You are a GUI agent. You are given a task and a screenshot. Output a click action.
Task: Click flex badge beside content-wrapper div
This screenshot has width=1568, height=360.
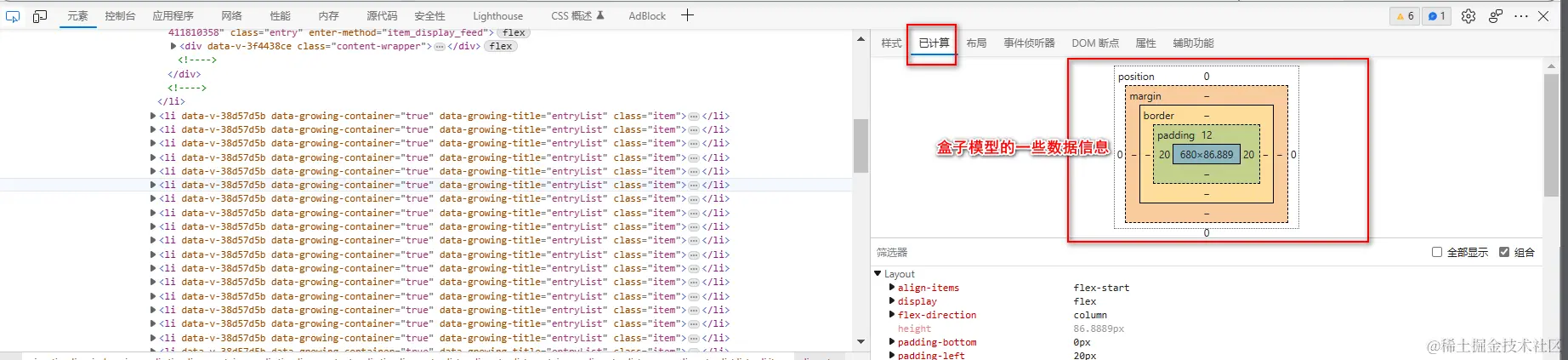click(x=501, y=46)
